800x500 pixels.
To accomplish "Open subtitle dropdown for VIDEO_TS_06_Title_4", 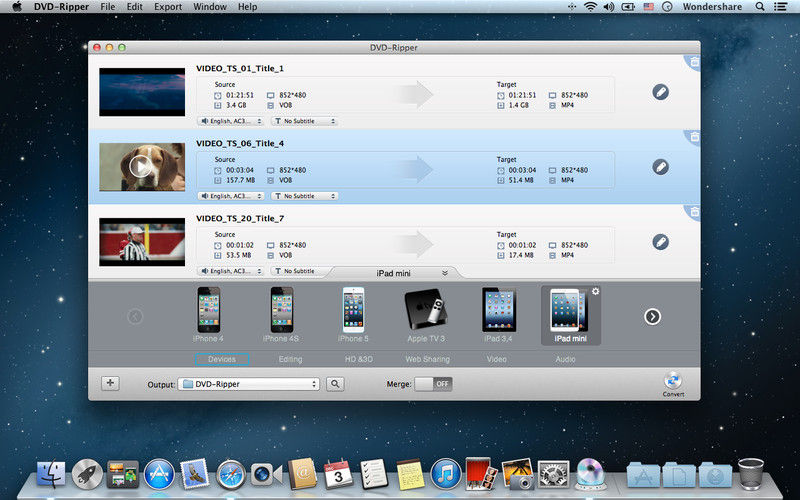I will point(305,196).
